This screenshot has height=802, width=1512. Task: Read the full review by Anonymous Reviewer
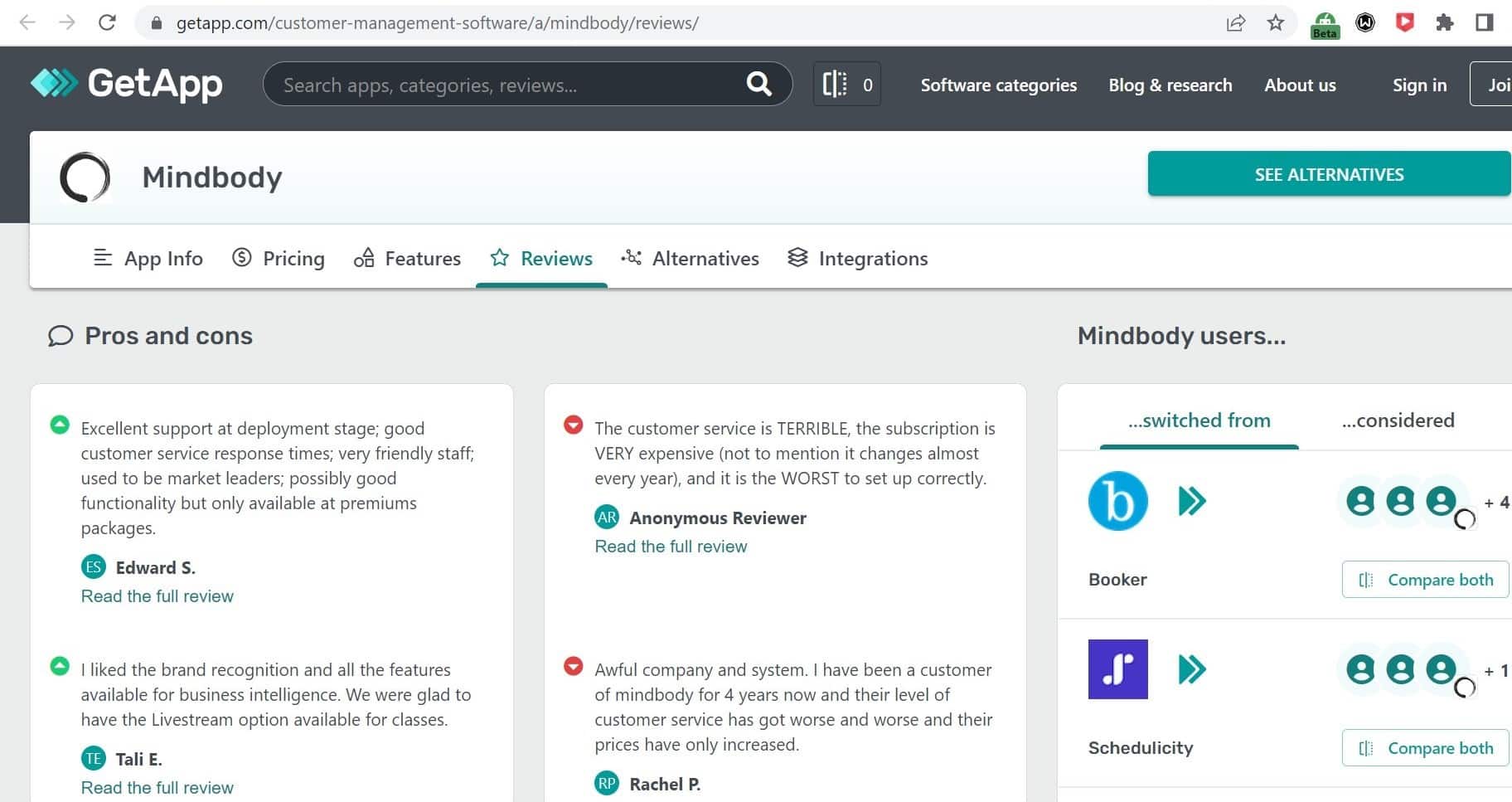tap(671, 547)
